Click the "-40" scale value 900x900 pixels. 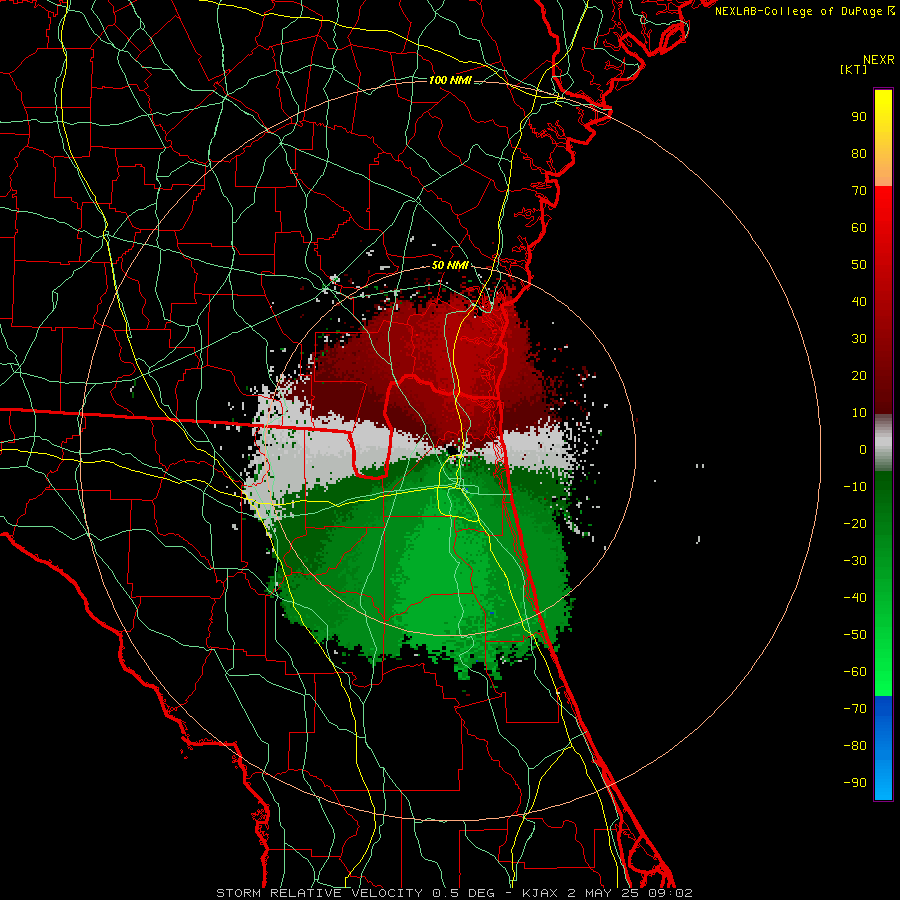(x=855, y=598)
